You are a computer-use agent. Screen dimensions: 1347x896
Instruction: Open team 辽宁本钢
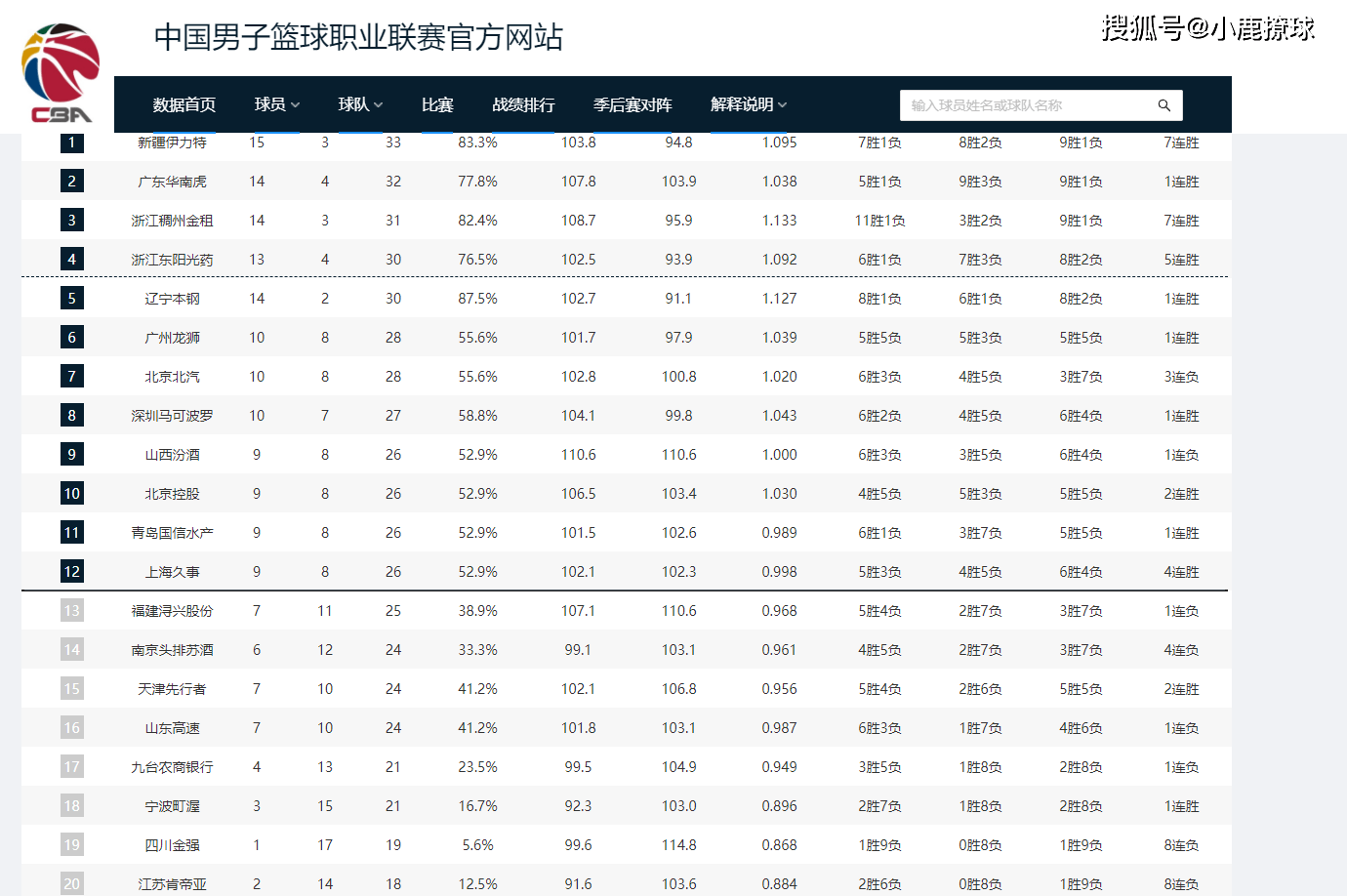pyautogui.click(x=172, y=299)
